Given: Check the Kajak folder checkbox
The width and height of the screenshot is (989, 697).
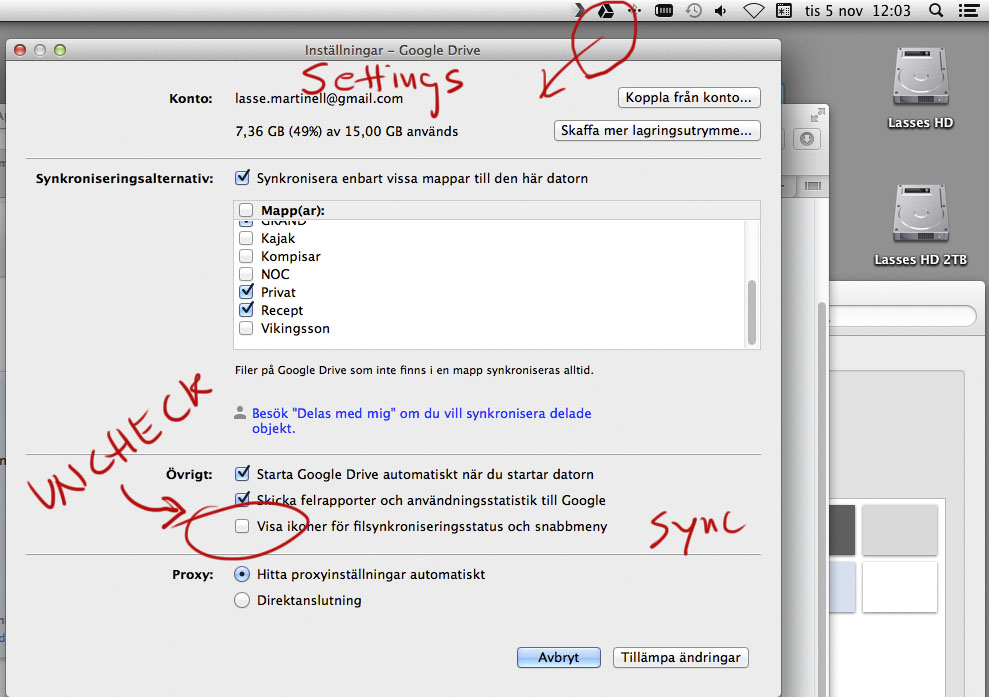Looking at the screenshot, I should click(x=246, y=238).
